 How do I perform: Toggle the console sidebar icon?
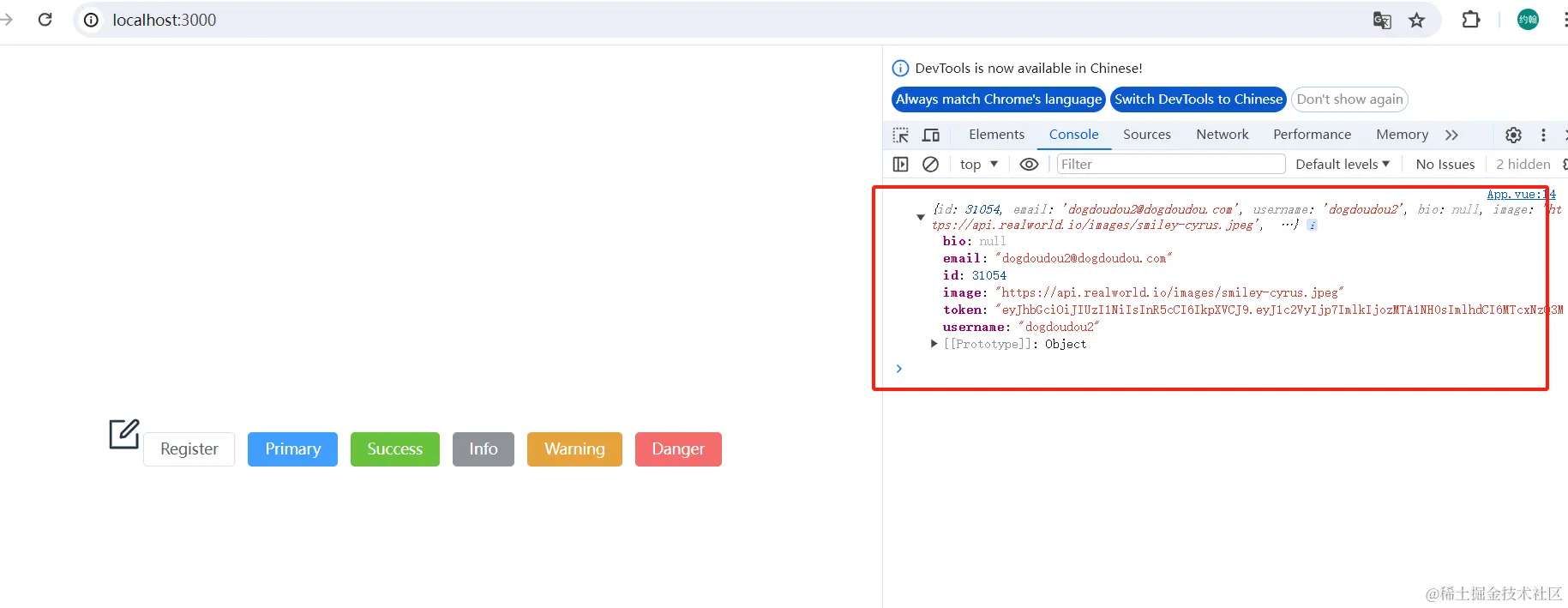click(900, 165)
